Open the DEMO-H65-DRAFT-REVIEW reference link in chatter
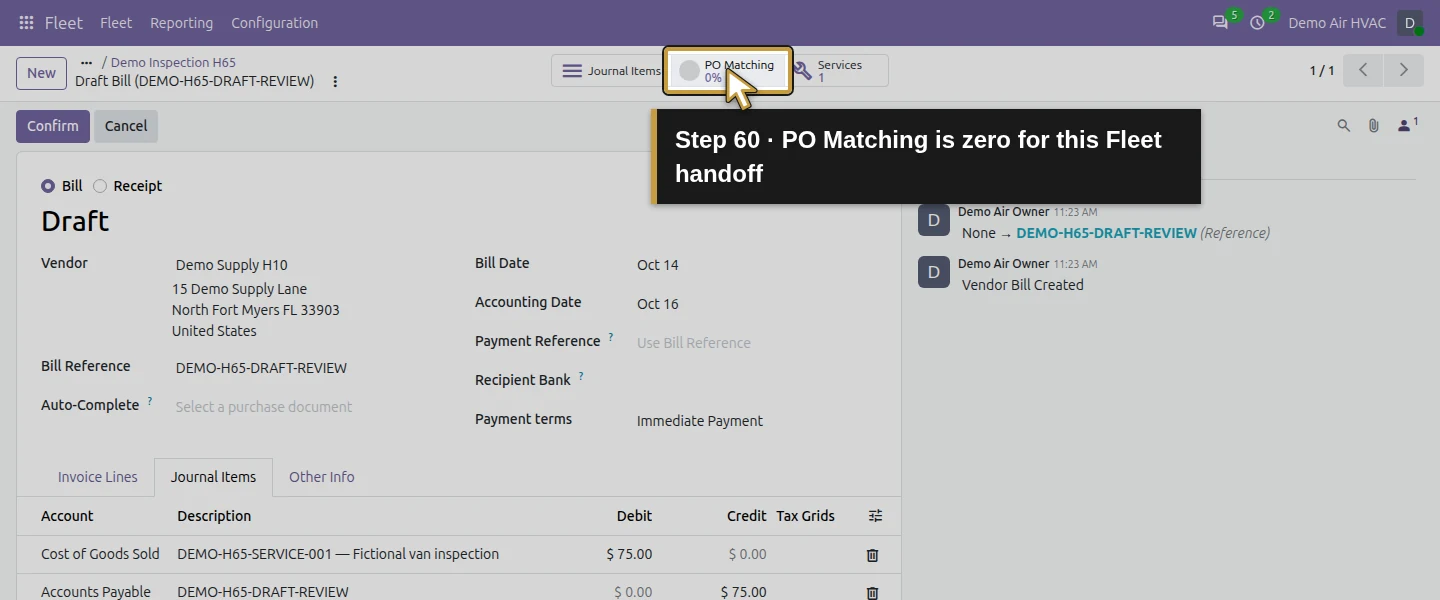1440x600 pixels. (x=1106, y=233)
